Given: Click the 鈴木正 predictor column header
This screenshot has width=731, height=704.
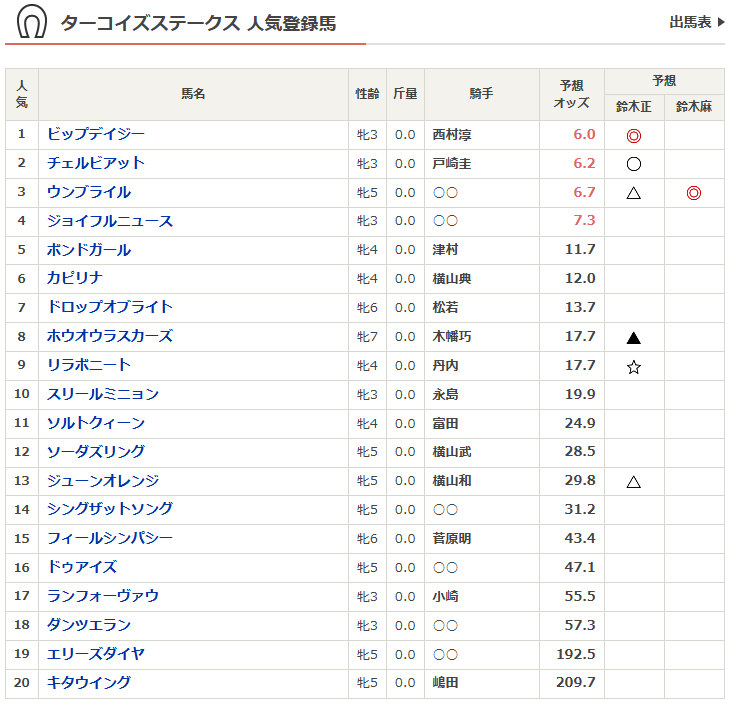Looking at the screenshot, I should (634, 106).
